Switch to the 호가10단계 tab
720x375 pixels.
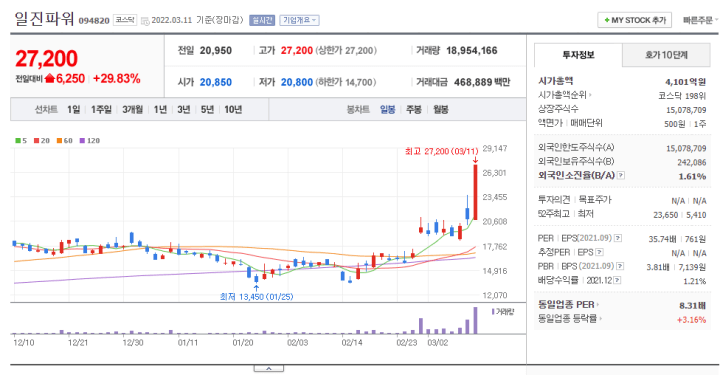[666, 55]
